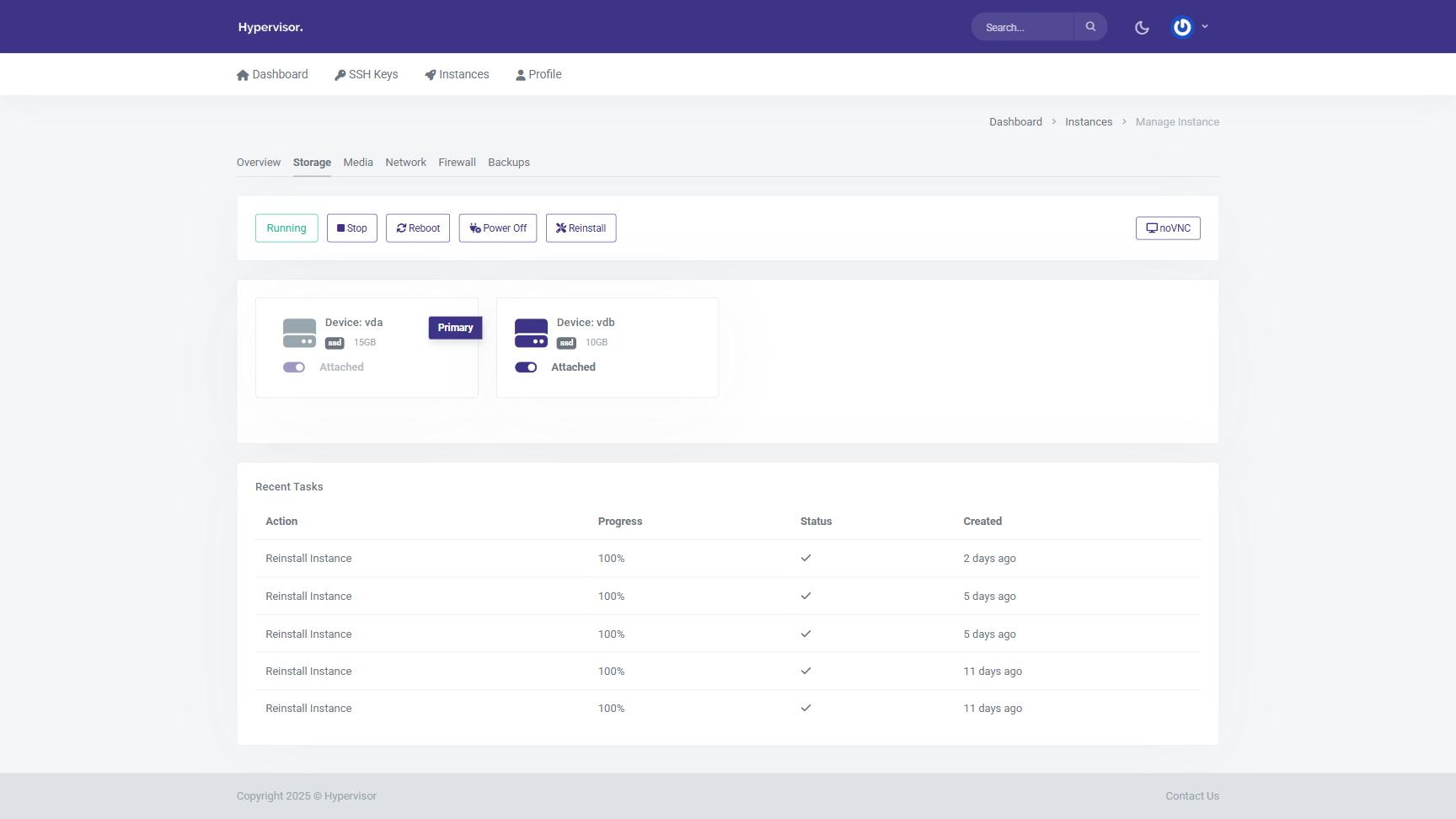
Task: Switch to the Media tab
Action: click(x=358, y=163)
